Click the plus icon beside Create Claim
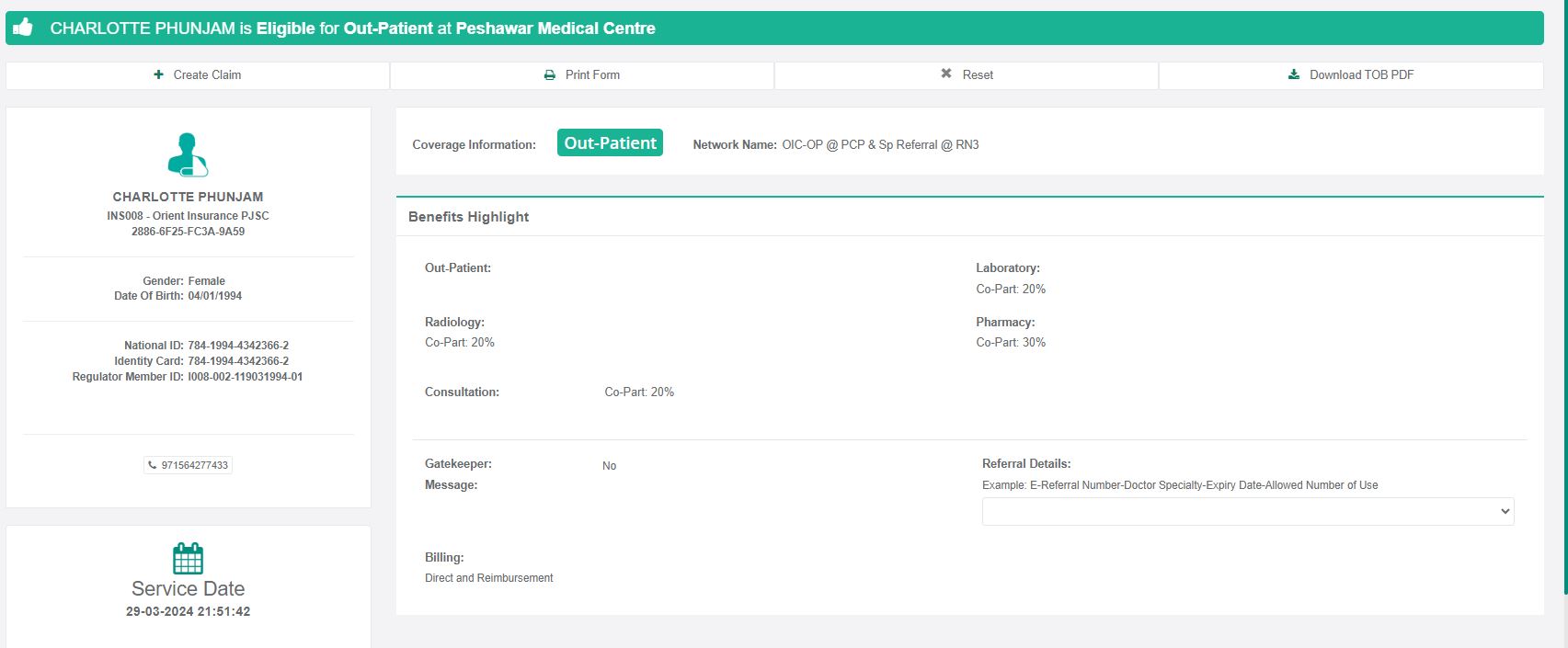1568x648 pixels. pos(159,74)
